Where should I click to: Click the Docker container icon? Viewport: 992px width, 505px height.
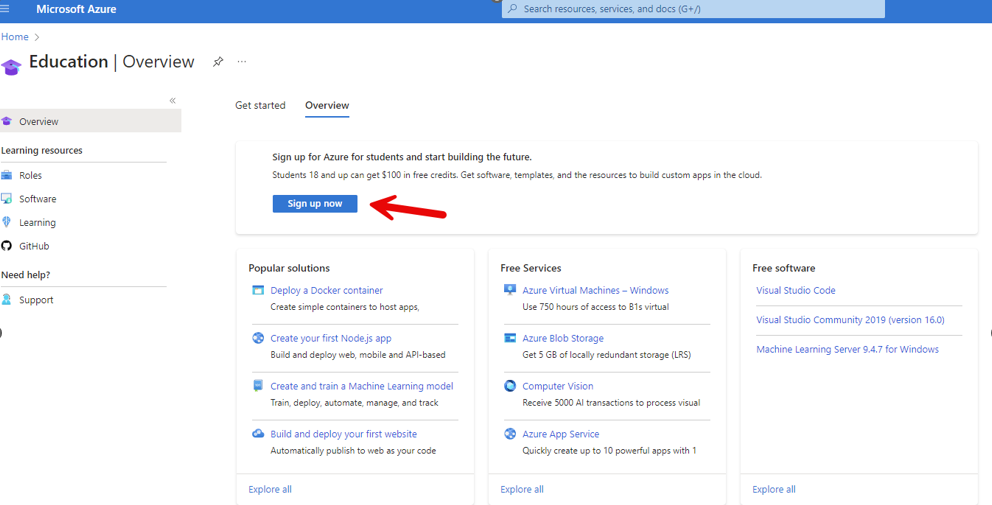258,290
